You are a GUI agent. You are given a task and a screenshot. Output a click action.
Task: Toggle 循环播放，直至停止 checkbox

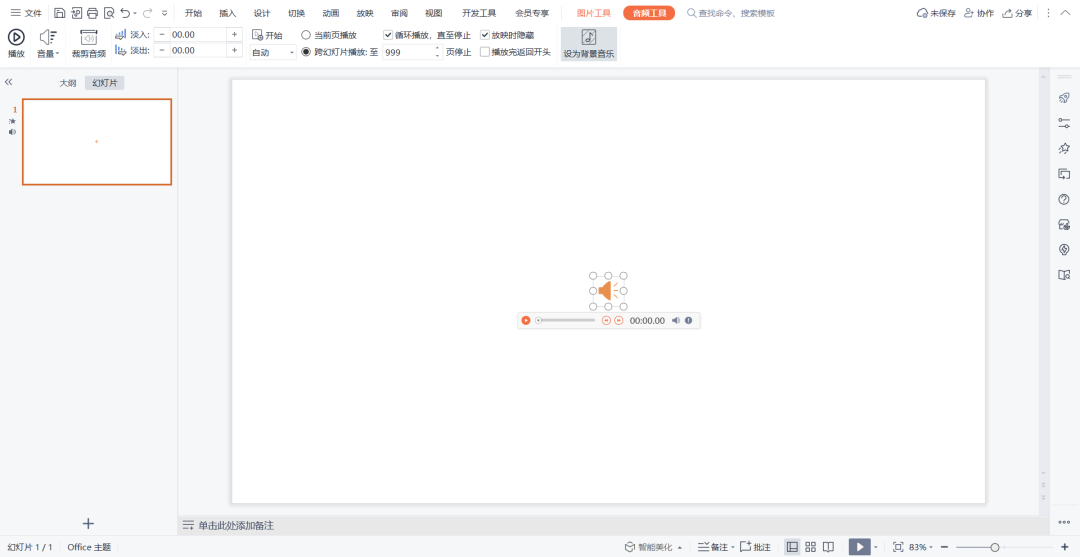(388, 34)
